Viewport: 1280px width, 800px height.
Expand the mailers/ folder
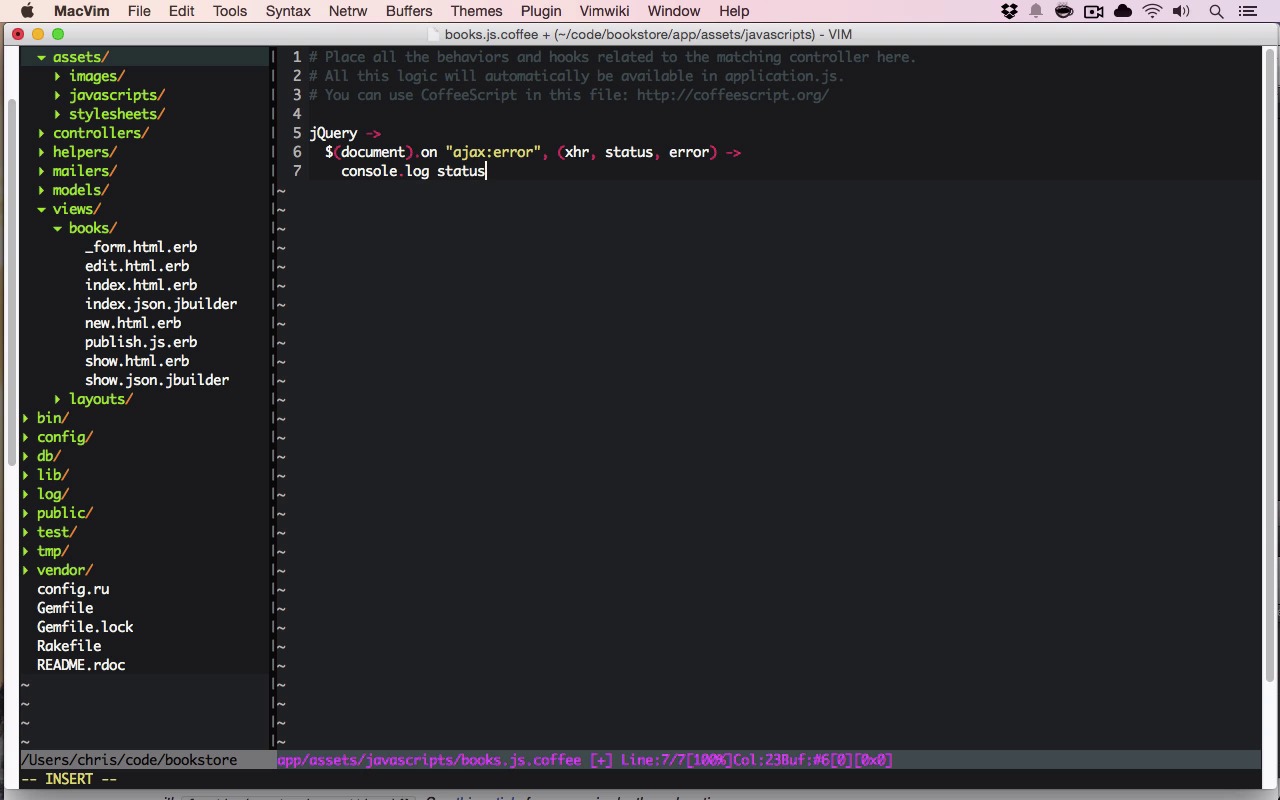(41, 171)
